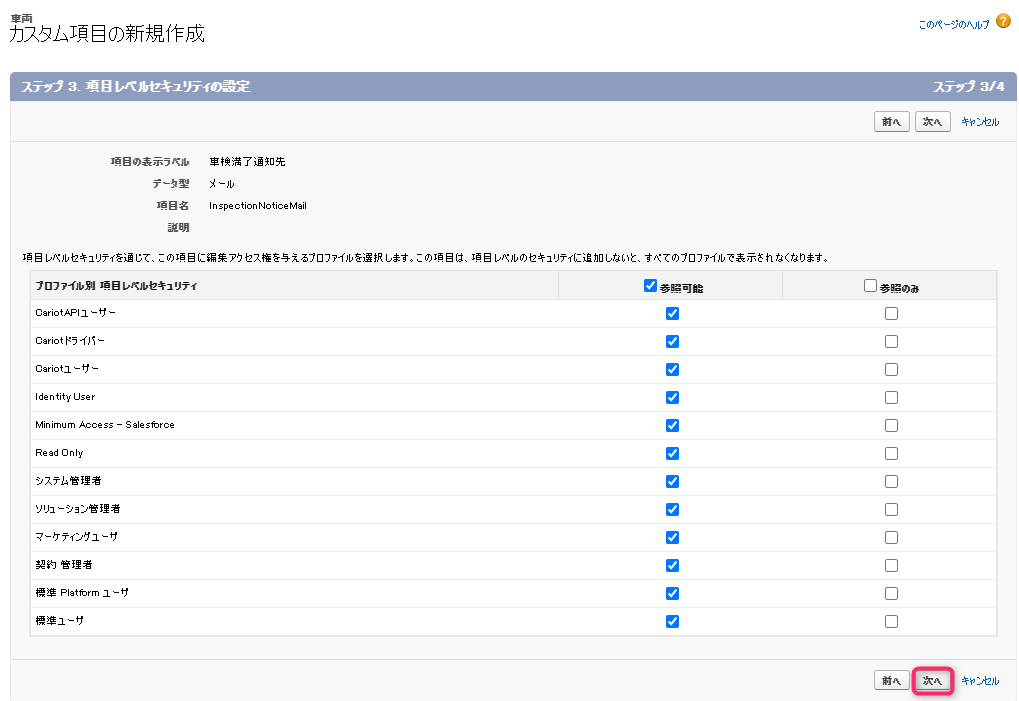The width and height of the screenshot is (1019, 701).
Task: Check 参照のみ for ソリューション管理者
Action: (x=891, y=509)
